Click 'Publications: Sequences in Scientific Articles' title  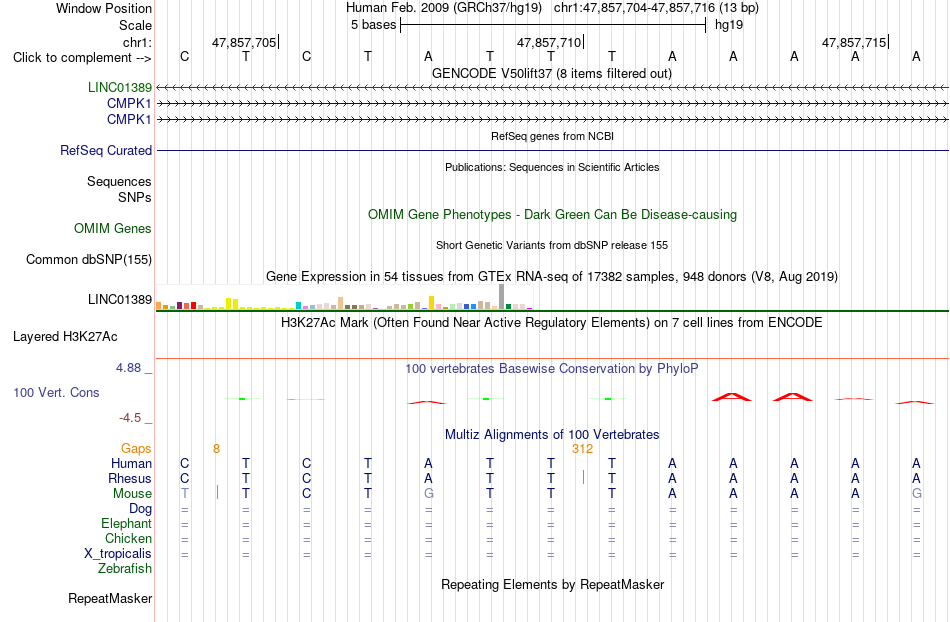coord(552,167)
